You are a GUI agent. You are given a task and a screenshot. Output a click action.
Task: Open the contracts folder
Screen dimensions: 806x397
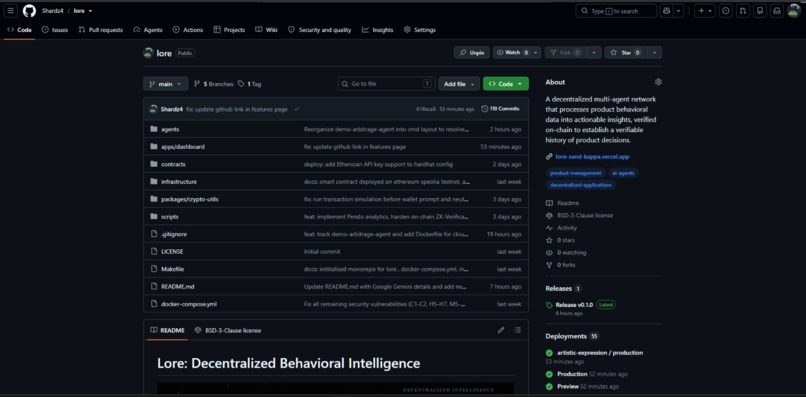pyautogui.click(x=173, y=164)
